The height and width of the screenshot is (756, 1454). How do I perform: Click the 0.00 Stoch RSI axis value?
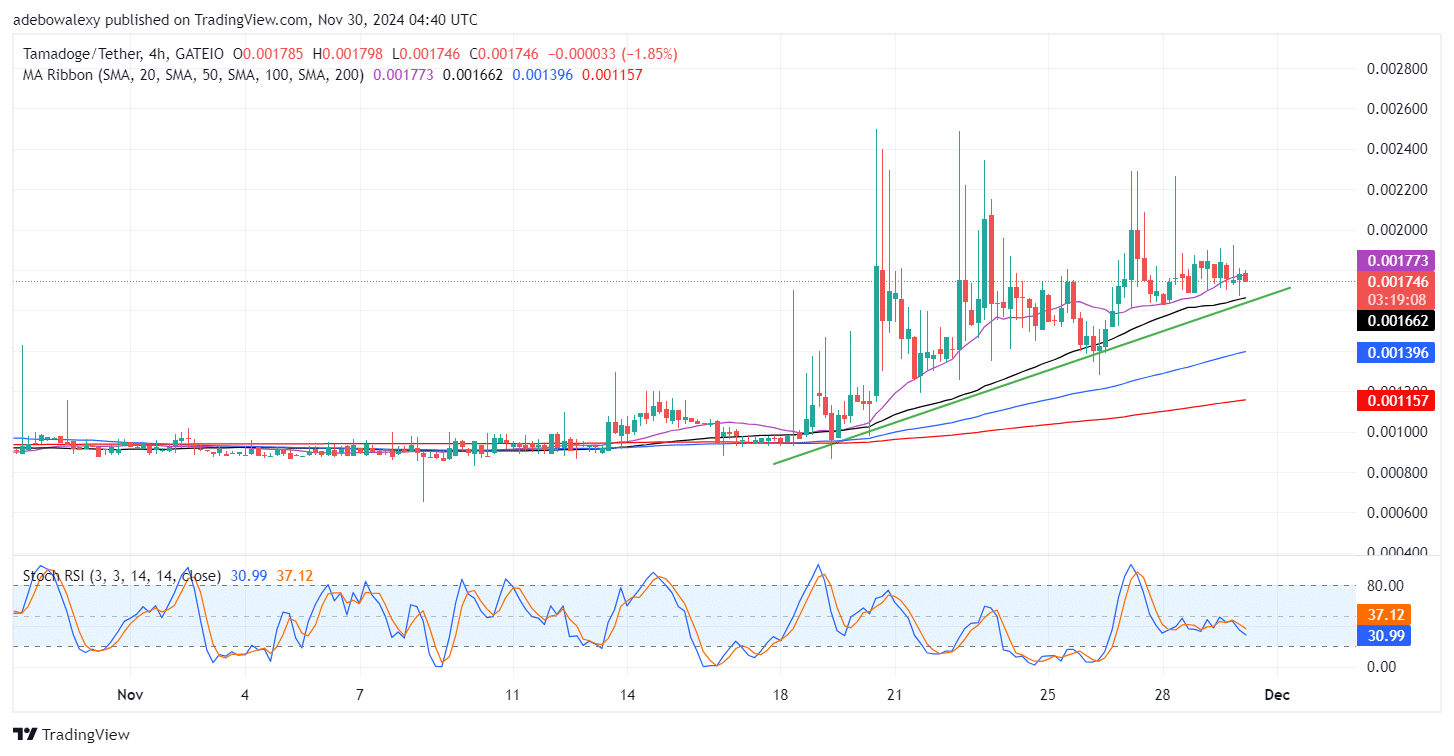coord(1384,666)
